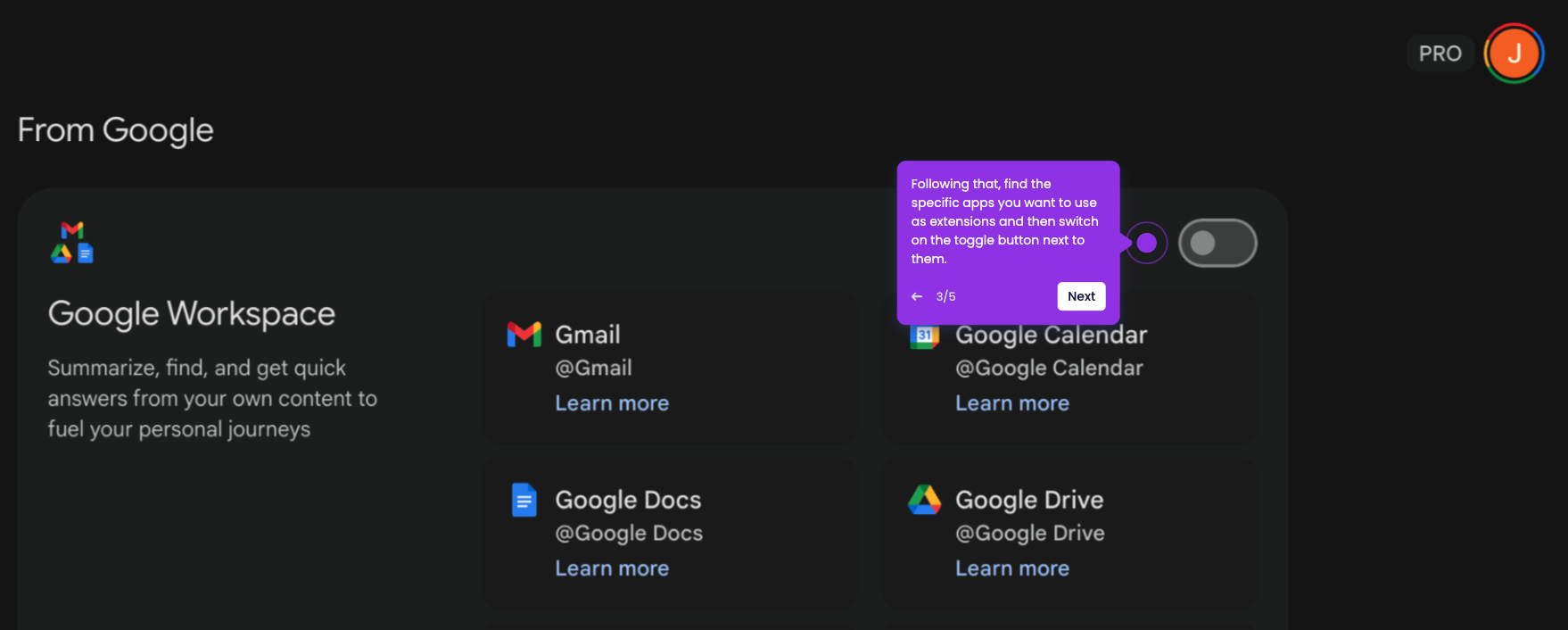Click the Google Workspace heading
This screenshot has width=1568, height=630.
(192, 314)
